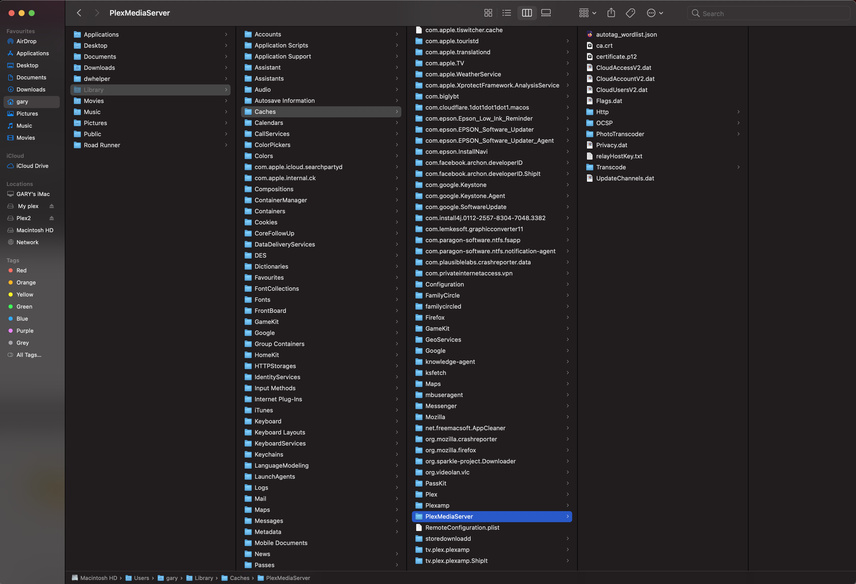Click the Share toolbar icon
The height and width of the screenshot is (584, 856).
[611, 13]
